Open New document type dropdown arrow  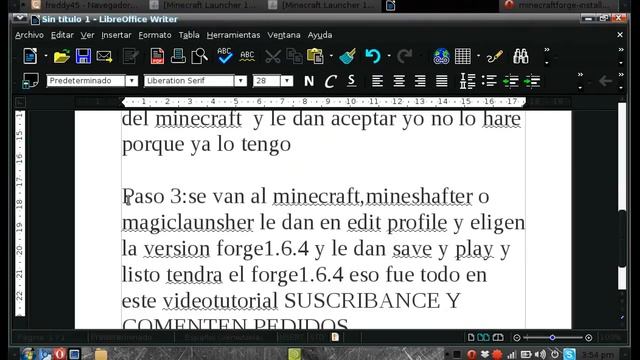46,56
